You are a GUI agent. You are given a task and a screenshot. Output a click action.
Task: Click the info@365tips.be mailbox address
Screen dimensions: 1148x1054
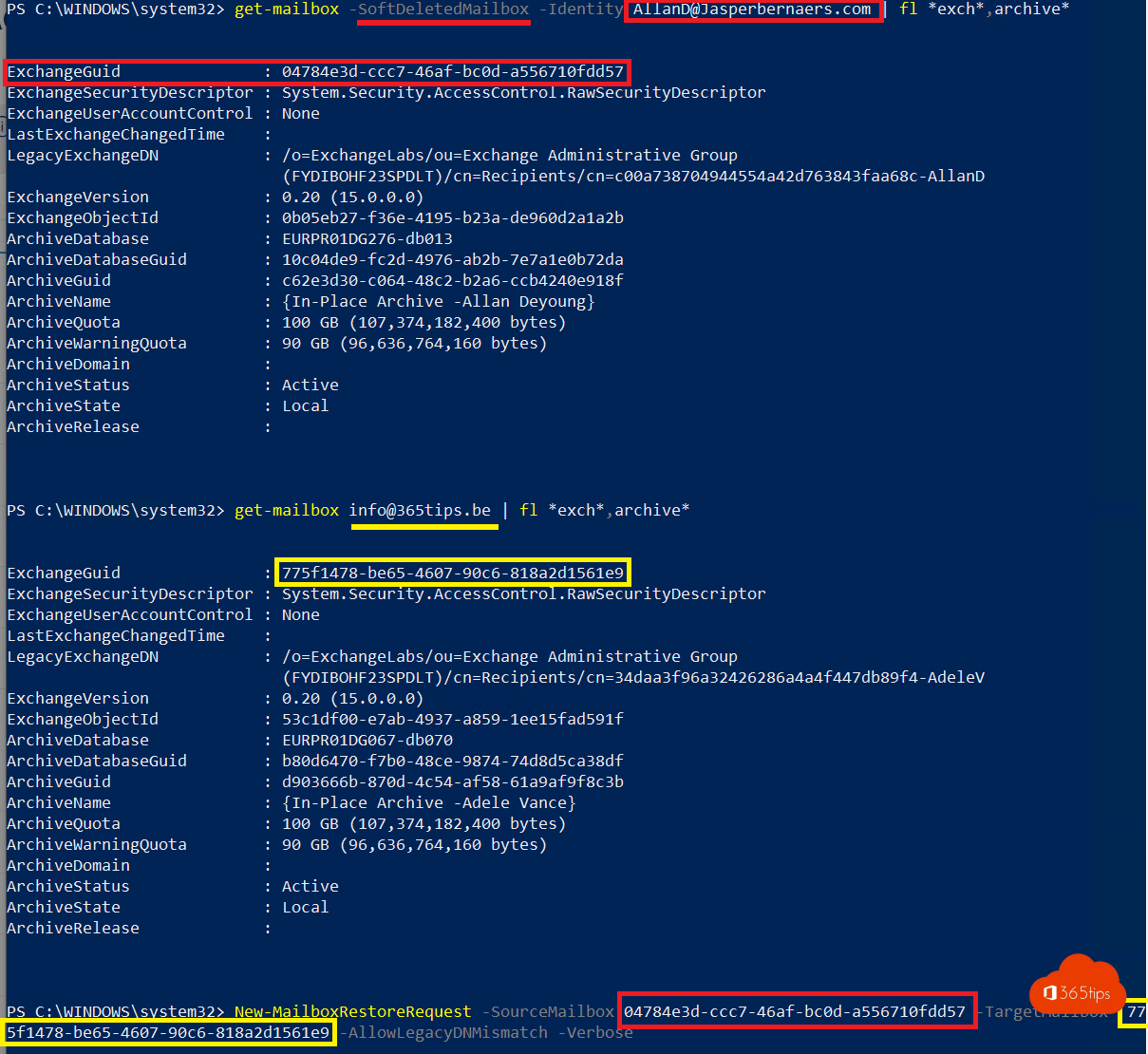point(420,511)
